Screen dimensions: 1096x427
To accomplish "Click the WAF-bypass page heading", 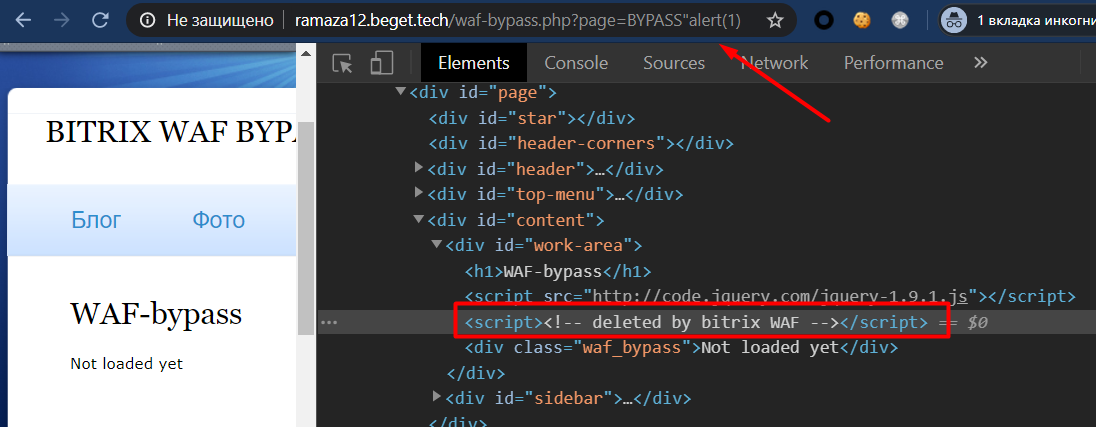I will pos(156,314).
